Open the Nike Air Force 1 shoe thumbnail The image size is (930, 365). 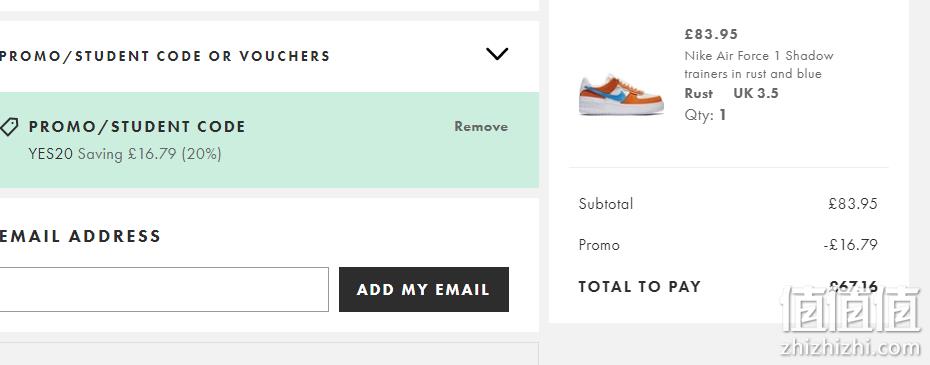pos(620,94)
